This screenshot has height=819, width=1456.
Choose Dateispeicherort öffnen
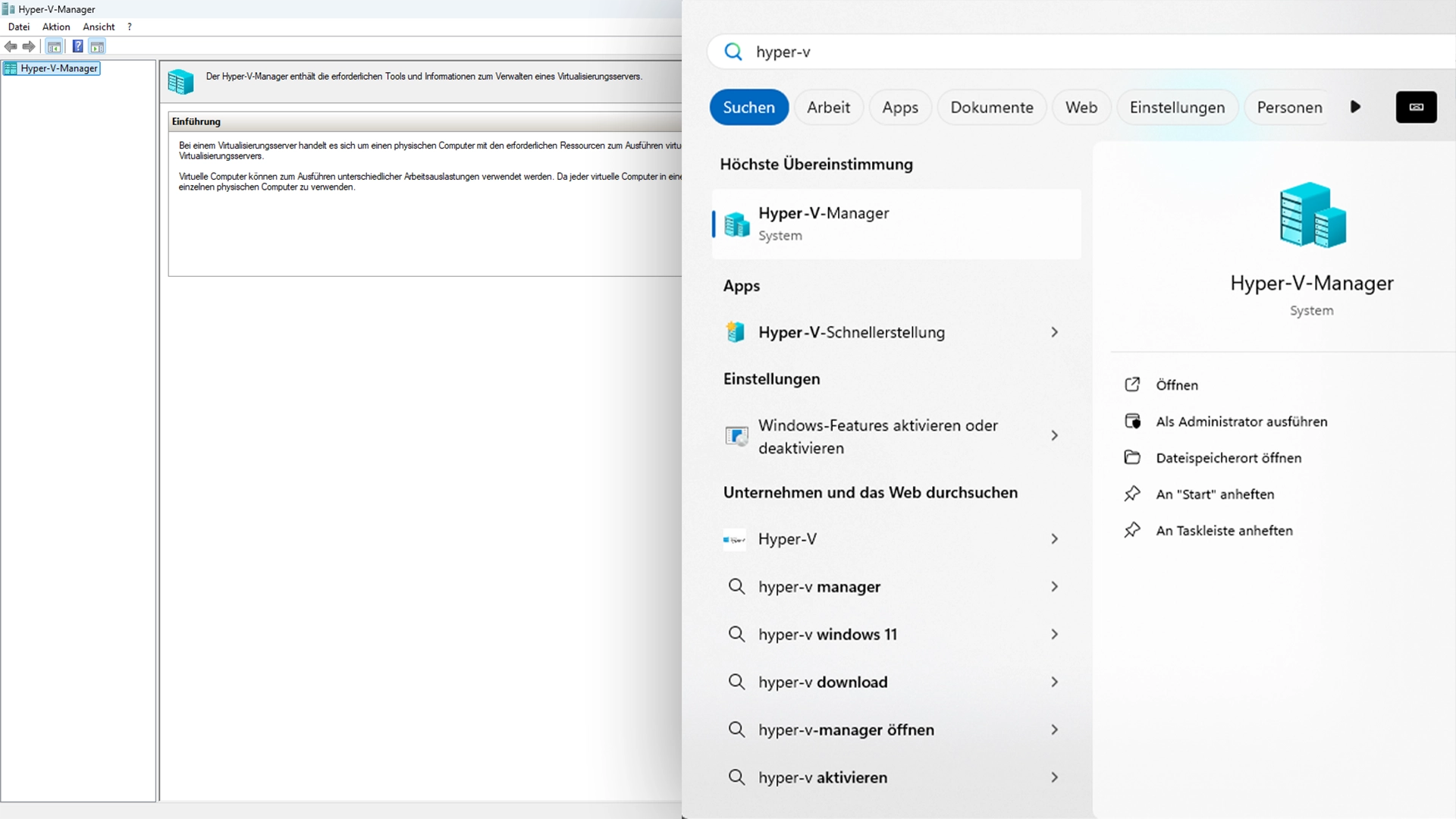click(1228, 458)
